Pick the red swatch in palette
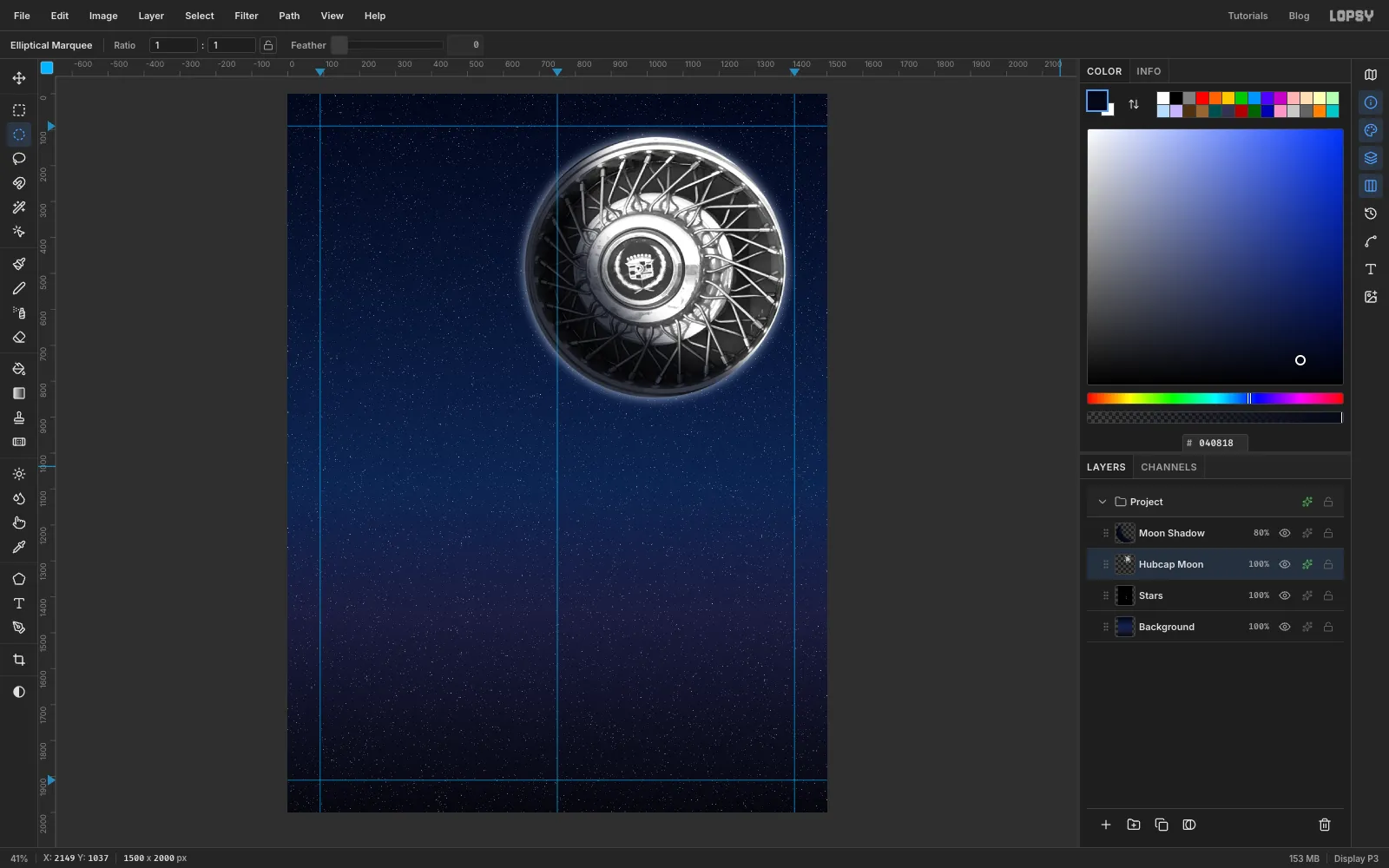The width and height of the screenshot is (1389, 868). click(1202, 98)
